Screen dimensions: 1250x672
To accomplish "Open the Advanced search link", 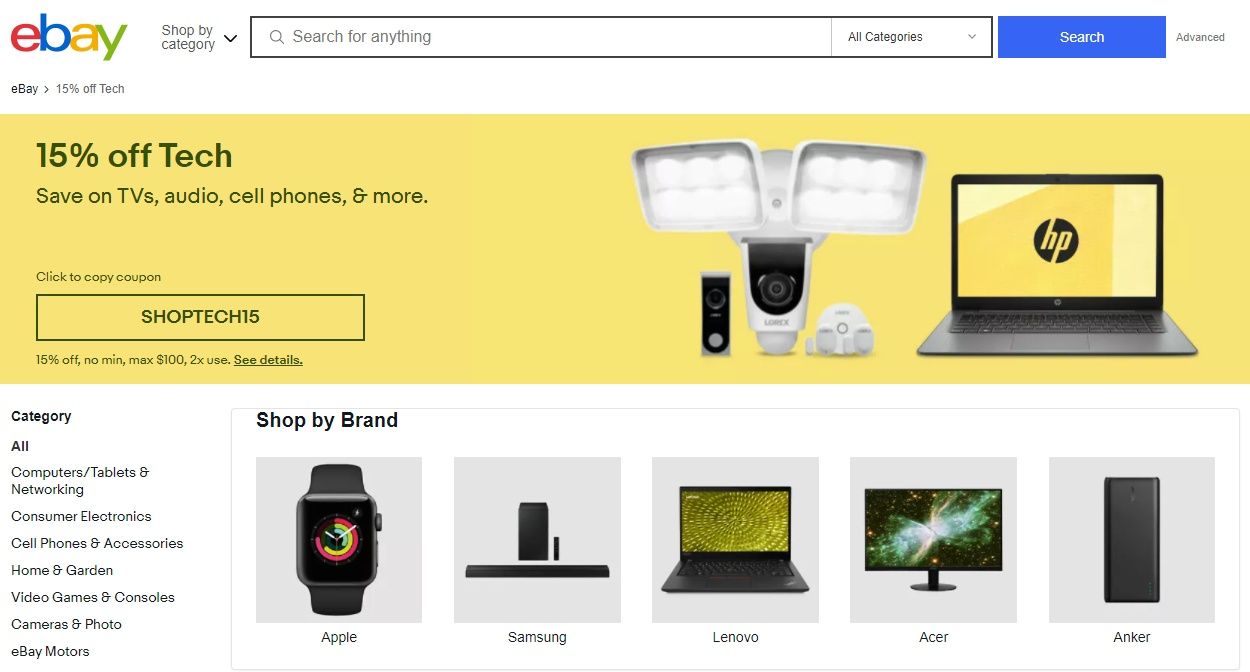I will pos(1200,37).
